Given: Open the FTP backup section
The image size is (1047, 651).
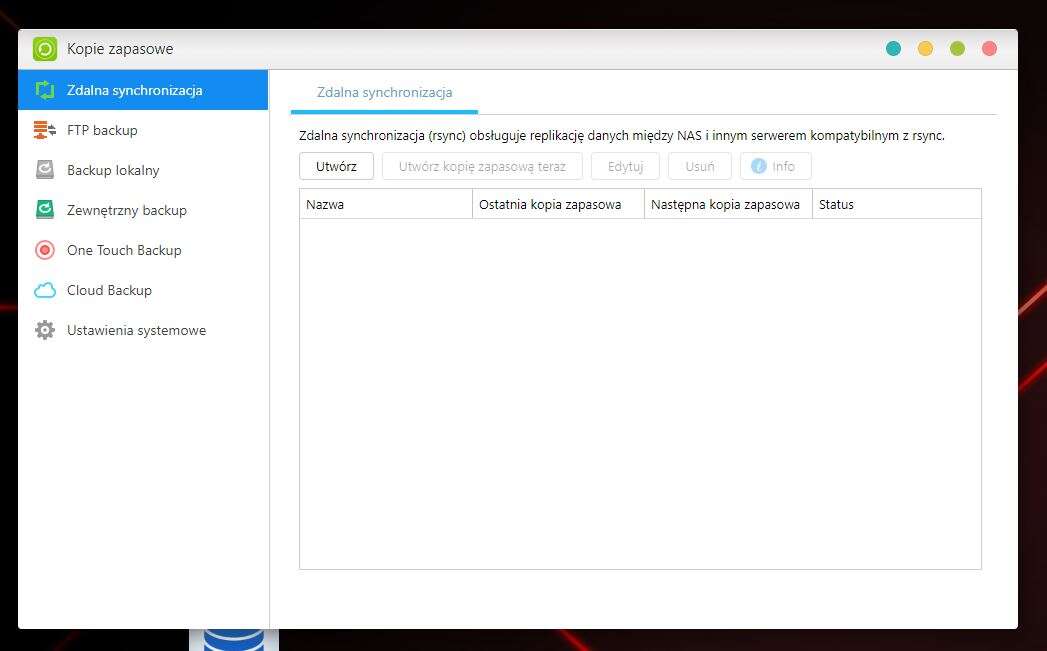Looking at the screenshot, I should [102, 130].
